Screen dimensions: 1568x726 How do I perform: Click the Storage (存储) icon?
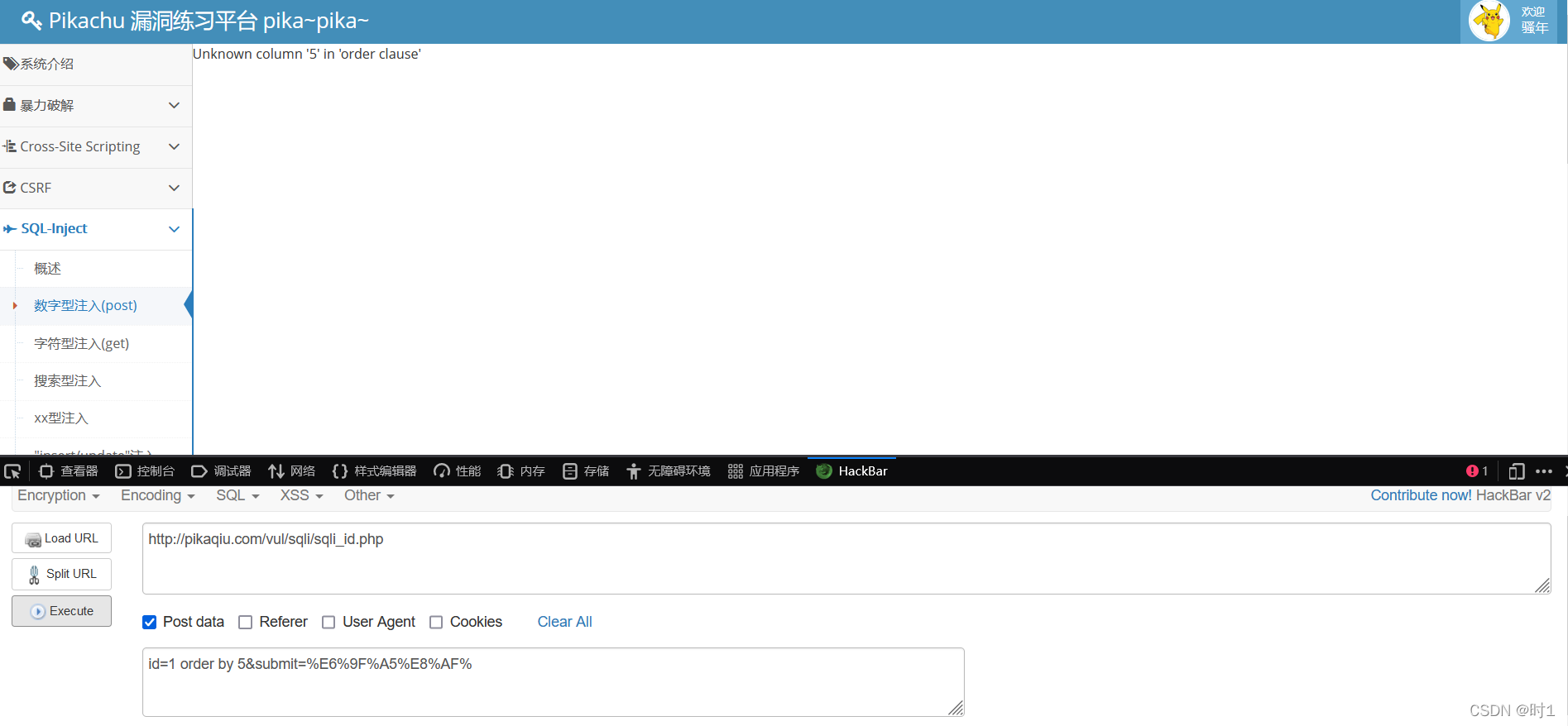click(x=570, y=471)
